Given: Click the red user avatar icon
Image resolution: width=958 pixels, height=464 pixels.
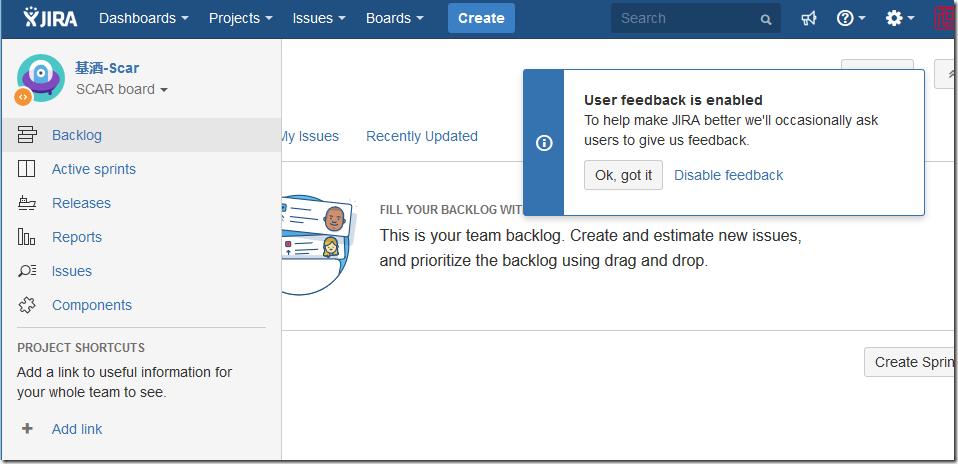Looking at the screenshot, I should [x=946, y=18].
